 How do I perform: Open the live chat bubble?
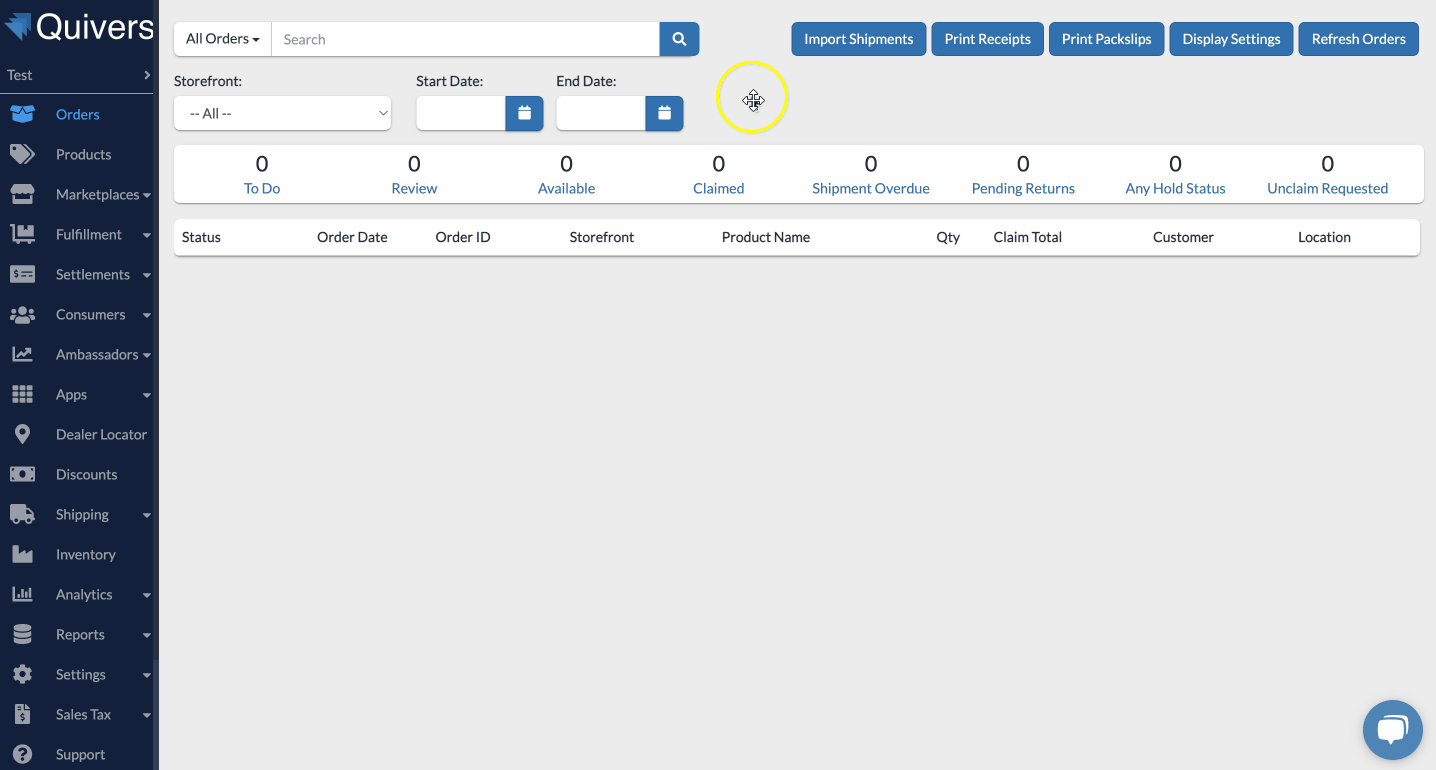click(1393, 730)
